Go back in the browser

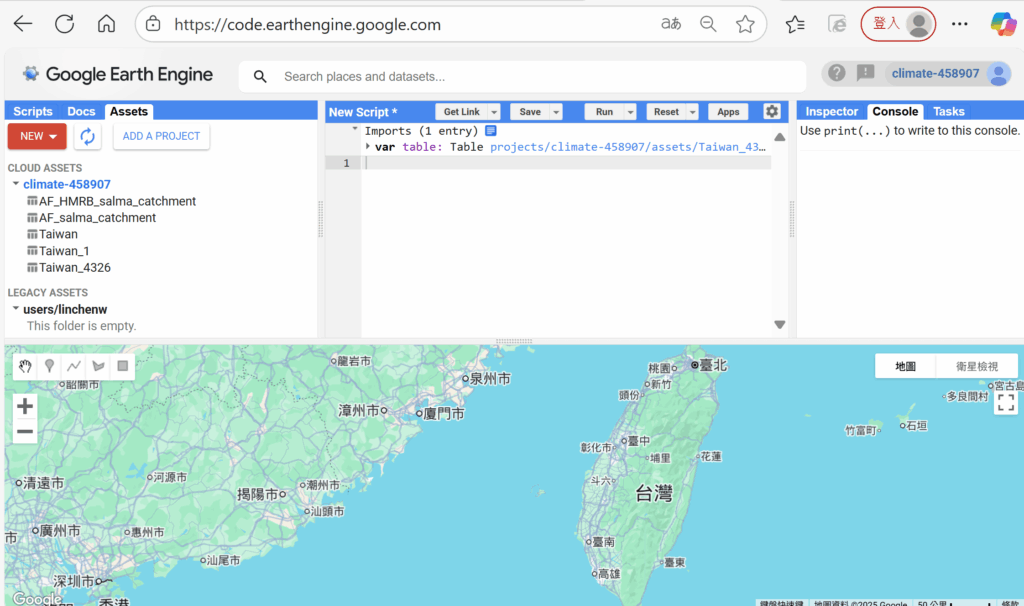click(23, 24)
